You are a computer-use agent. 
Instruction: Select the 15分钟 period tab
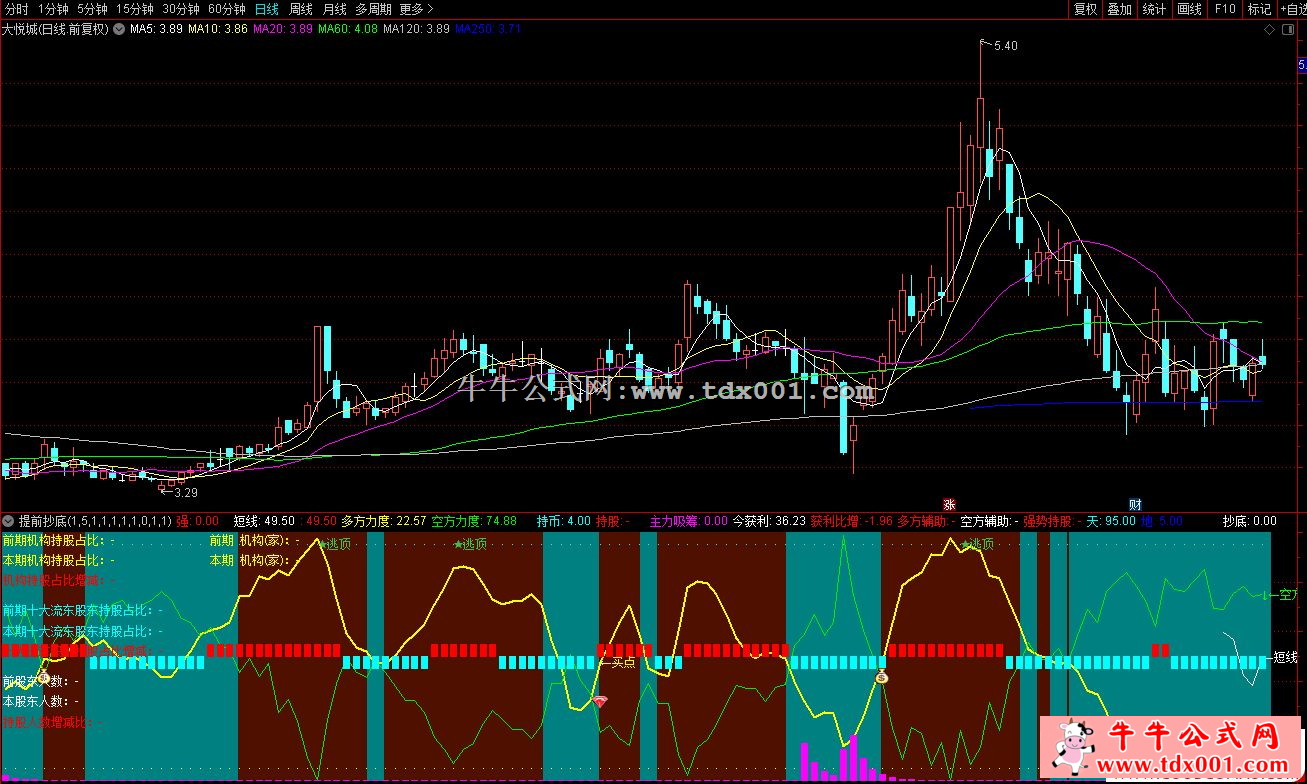pos(134,9)
